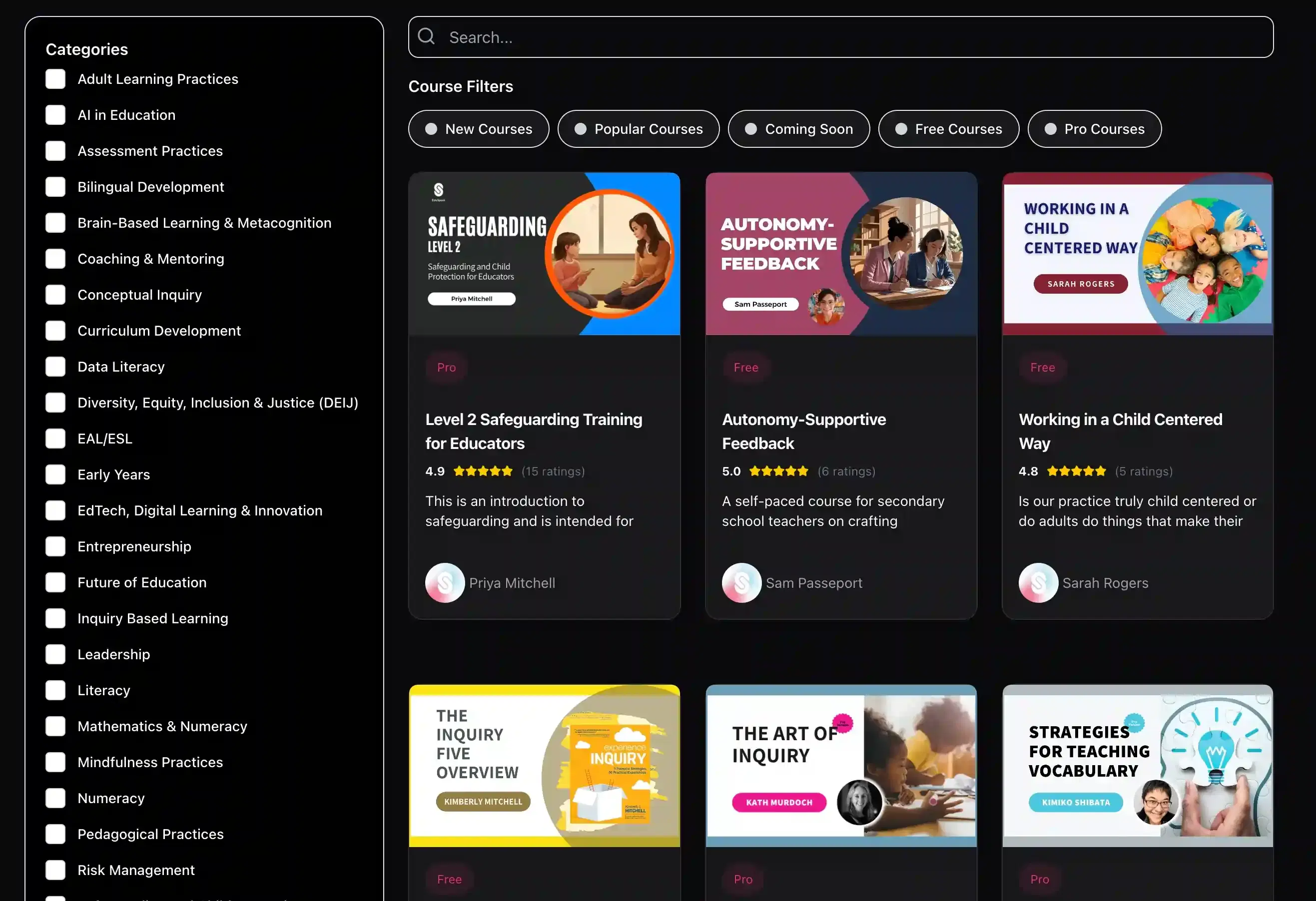The width and height of the screenshot is (1316, 901).
Task: Click inside the Search courses field
Action: [x=849, y=37]
